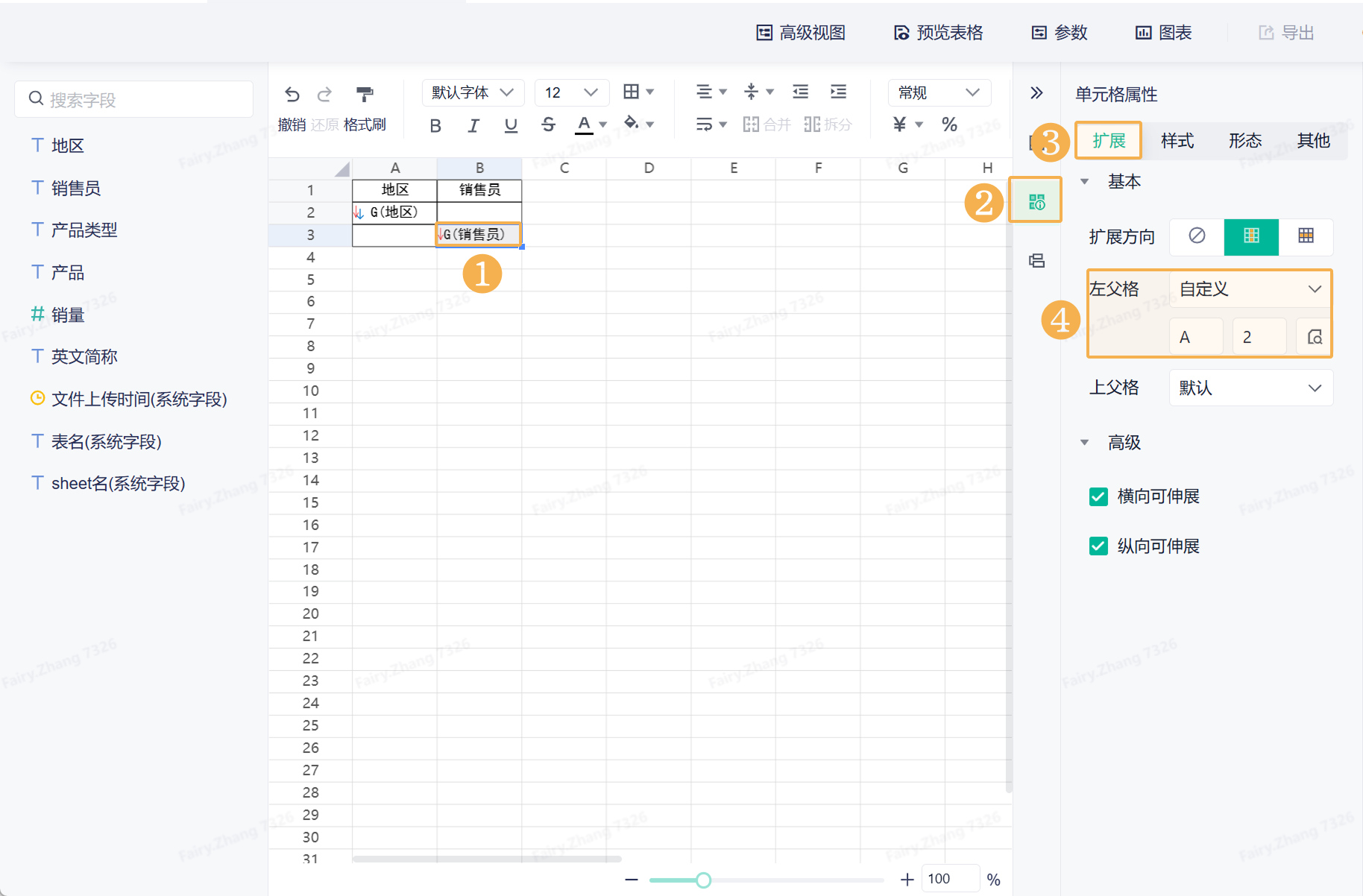Increase the cell indent
This screenshot has height=896, width=1363.
click(838, 92)
